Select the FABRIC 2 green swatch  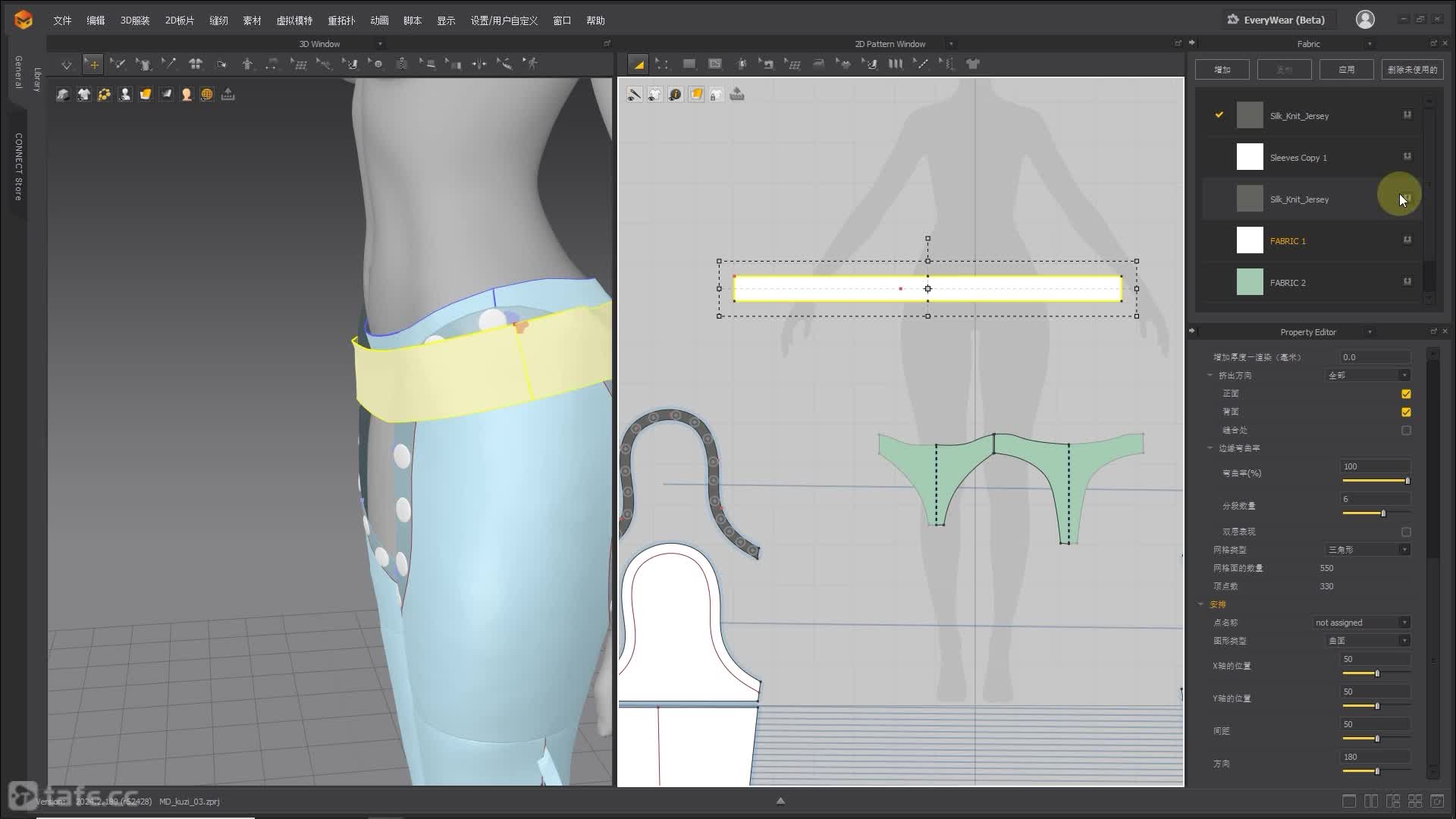click(1250, 282)
